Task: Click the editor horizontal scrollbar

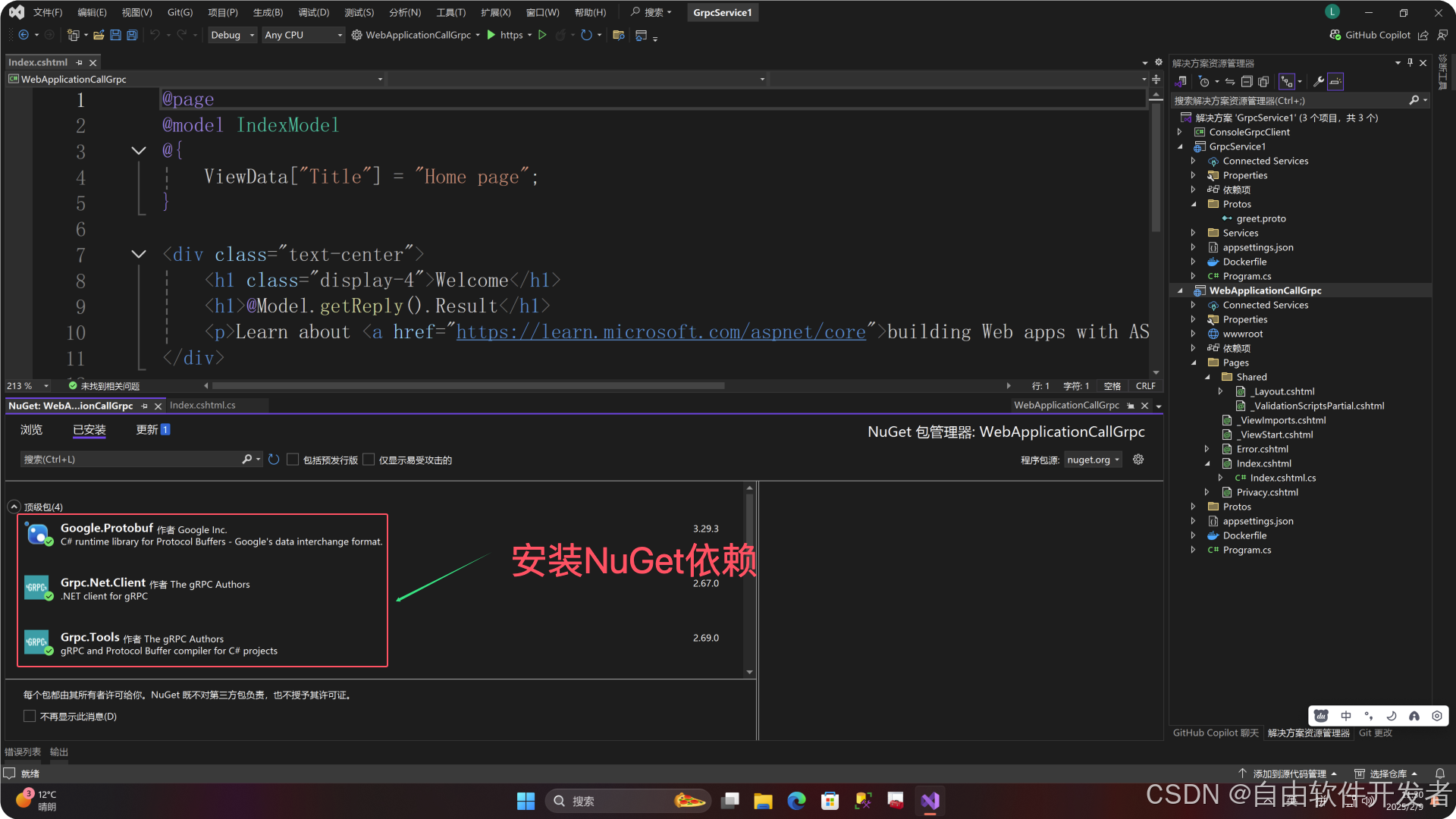Action: pos(470,385)
